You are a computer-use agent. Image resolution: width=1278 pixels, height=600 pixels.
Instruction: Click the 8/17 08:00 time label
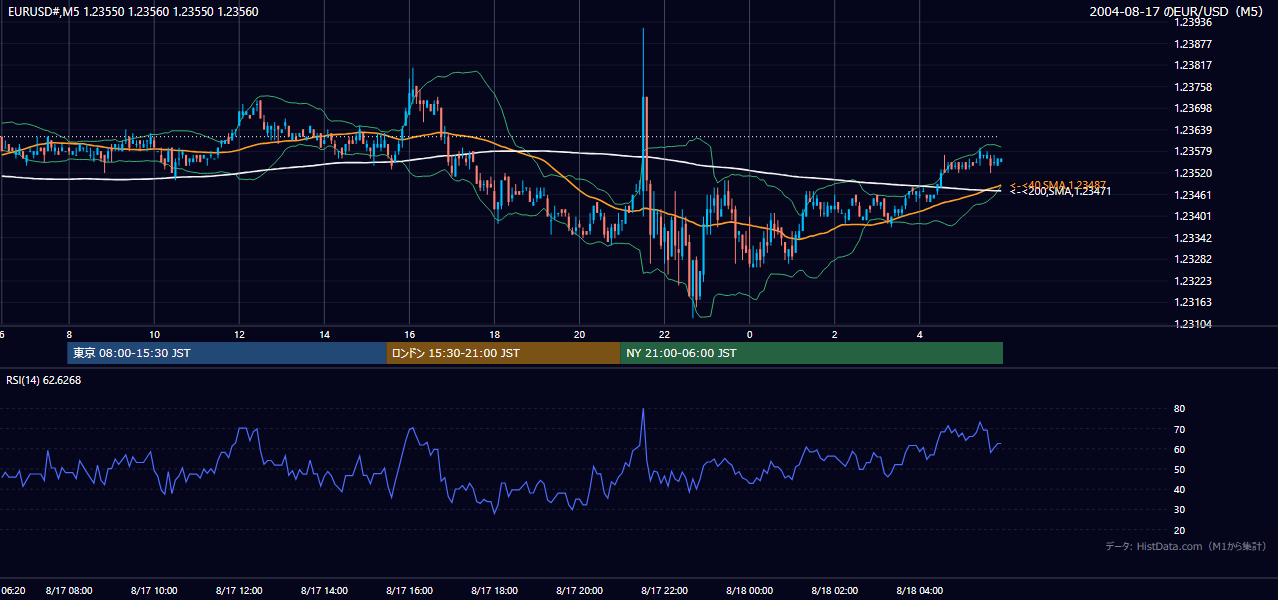tap(69, 591)
